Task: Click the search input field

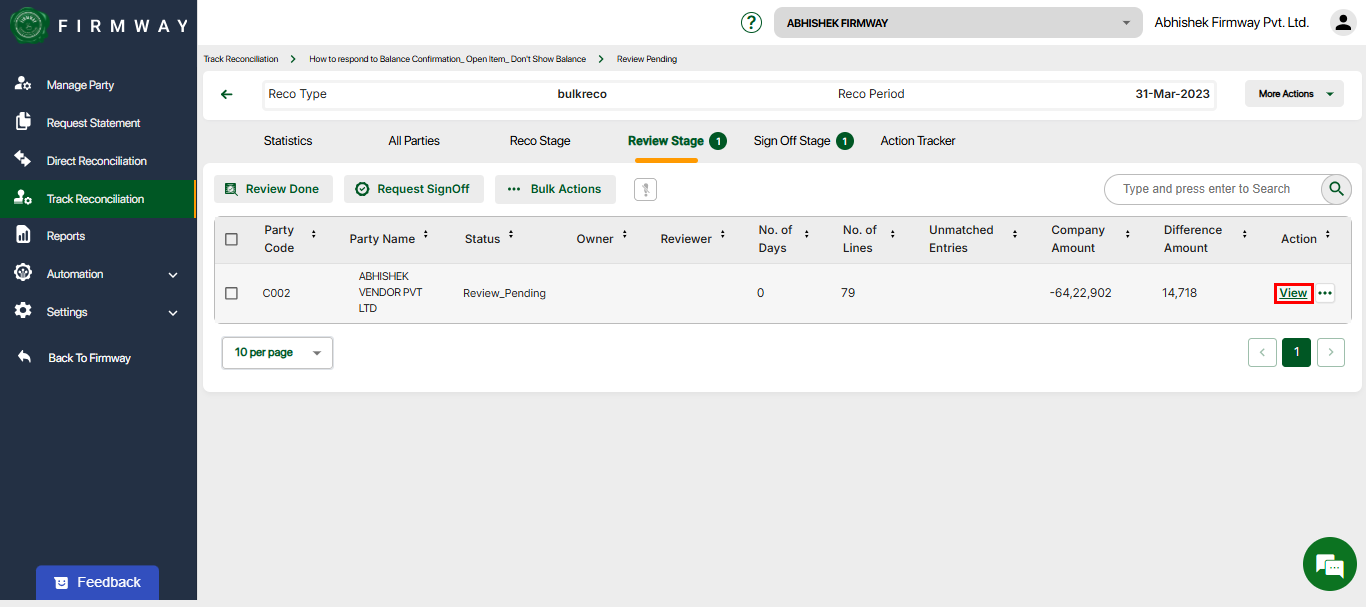Action: (x=1210, y=189)
